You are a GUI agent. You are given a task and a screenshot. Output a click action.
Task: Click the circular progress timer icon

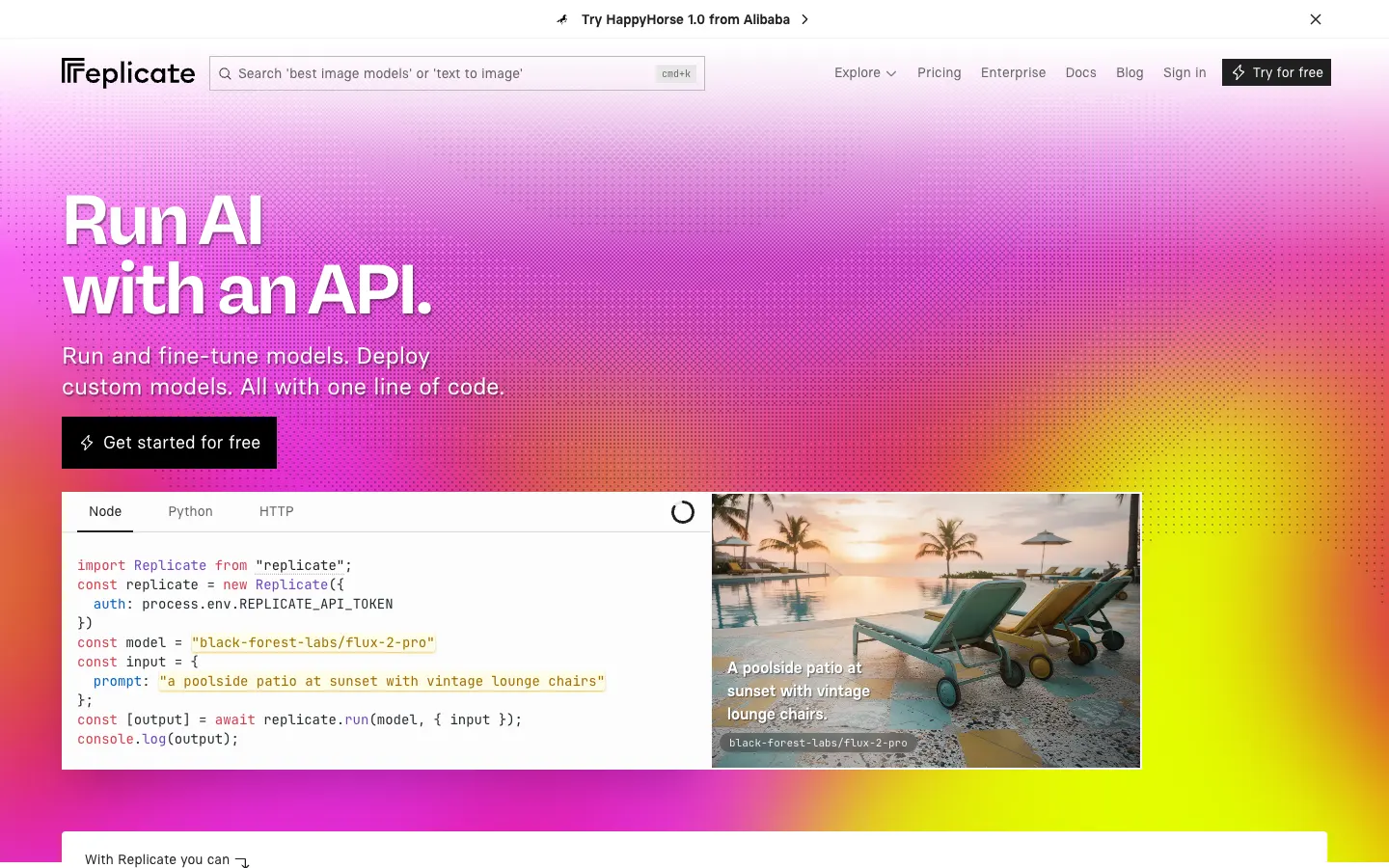pos(683,512)
